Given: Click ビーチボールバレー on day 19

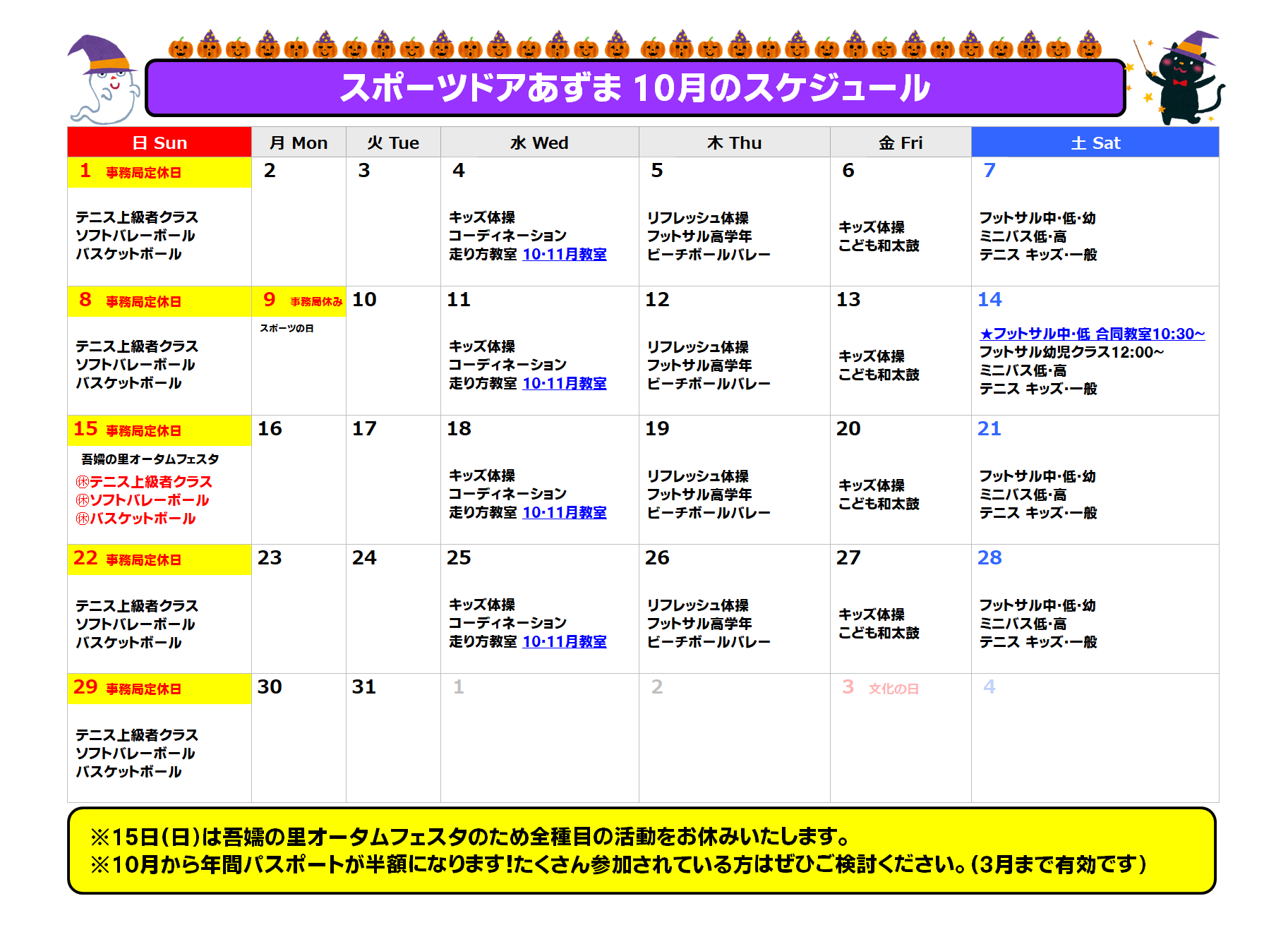Looking at the screenshot, I should coord(709,513).
